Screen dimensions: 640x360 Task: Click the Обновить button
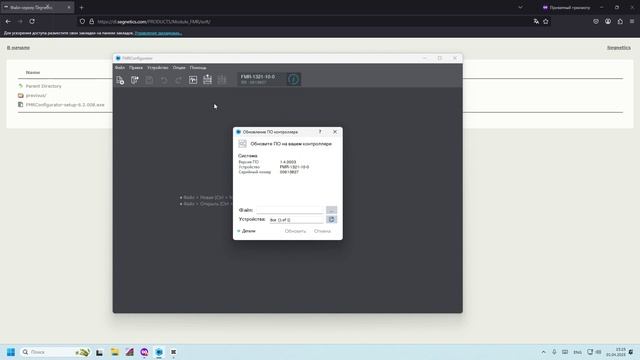click(x=295, y=231)
